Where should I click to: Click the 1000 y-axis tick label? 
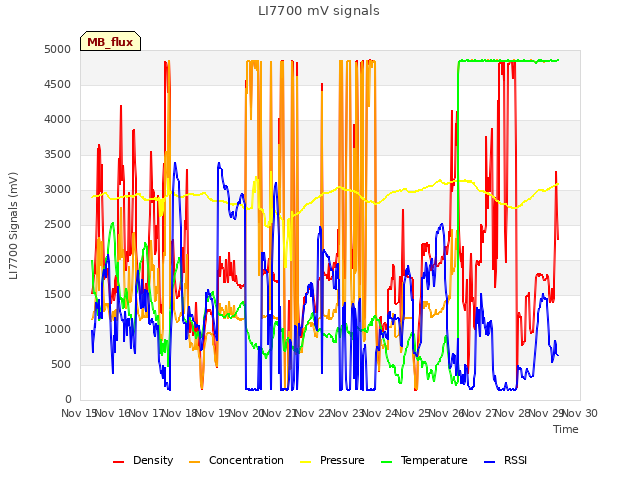click(58, 329)
